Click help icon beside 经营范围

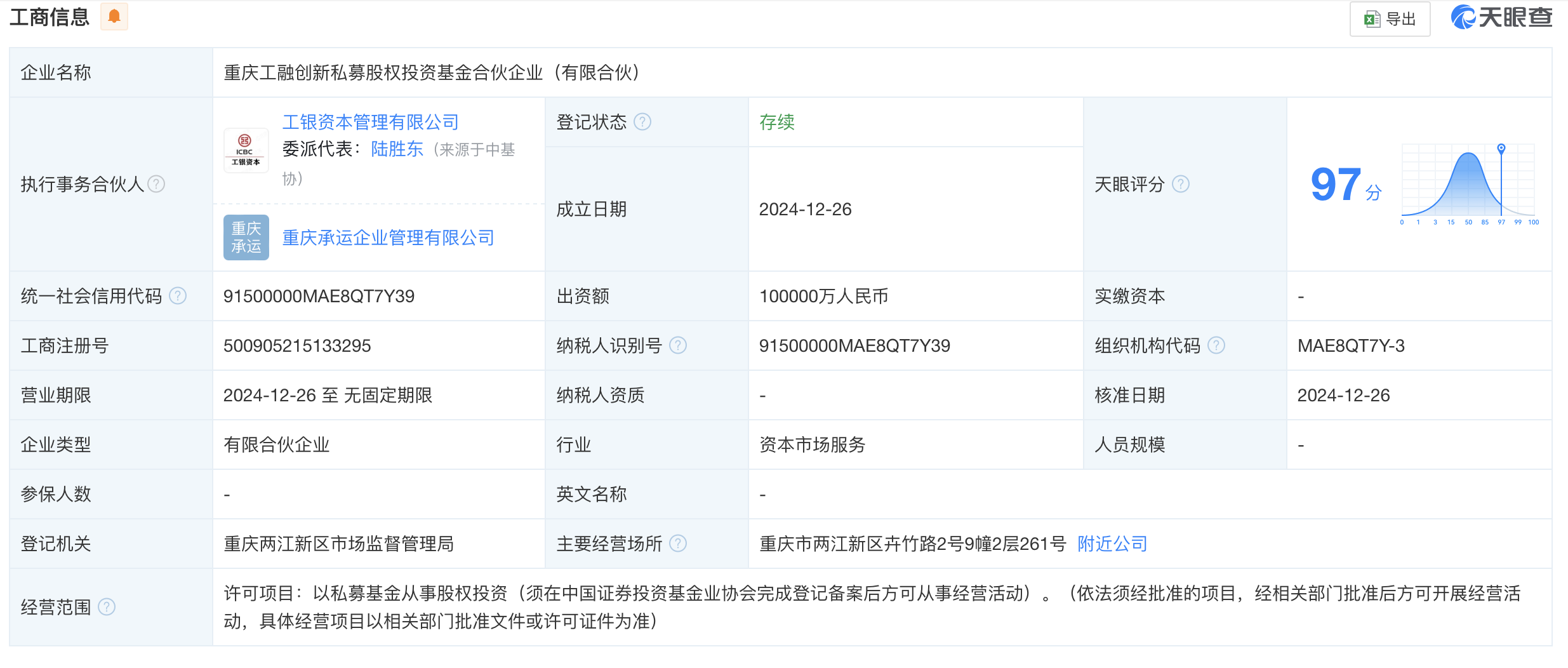tap(107, 607)
